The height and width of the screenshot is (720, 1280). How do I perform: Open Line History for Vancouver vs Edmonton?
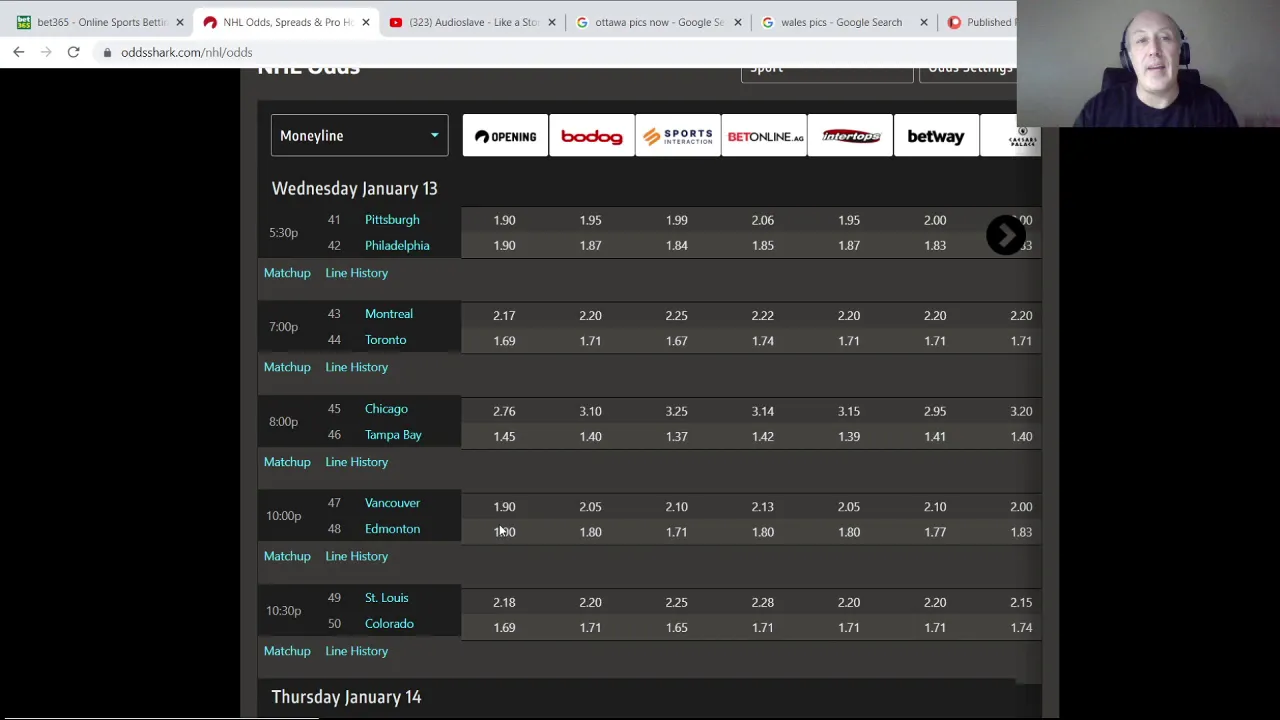click(x=356, y=556)
